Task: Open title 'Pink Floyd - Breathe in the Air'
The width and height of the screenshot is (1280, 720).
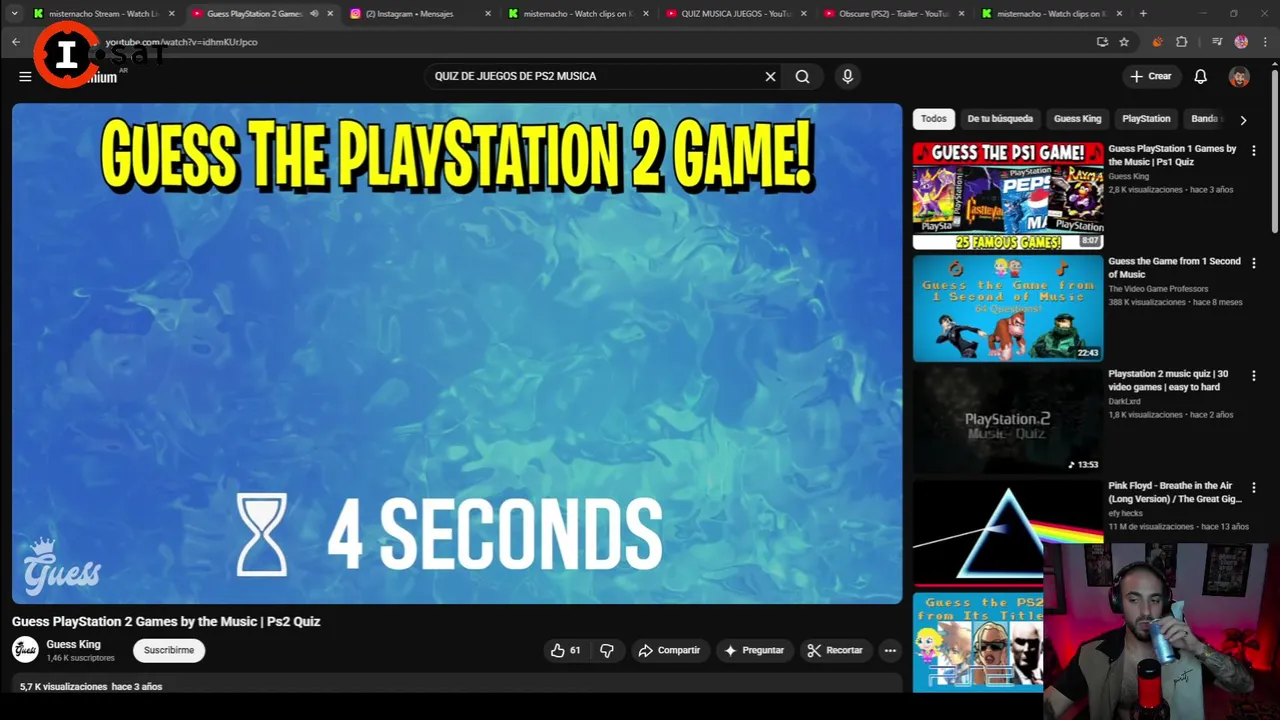Action: coord(1175,492)
